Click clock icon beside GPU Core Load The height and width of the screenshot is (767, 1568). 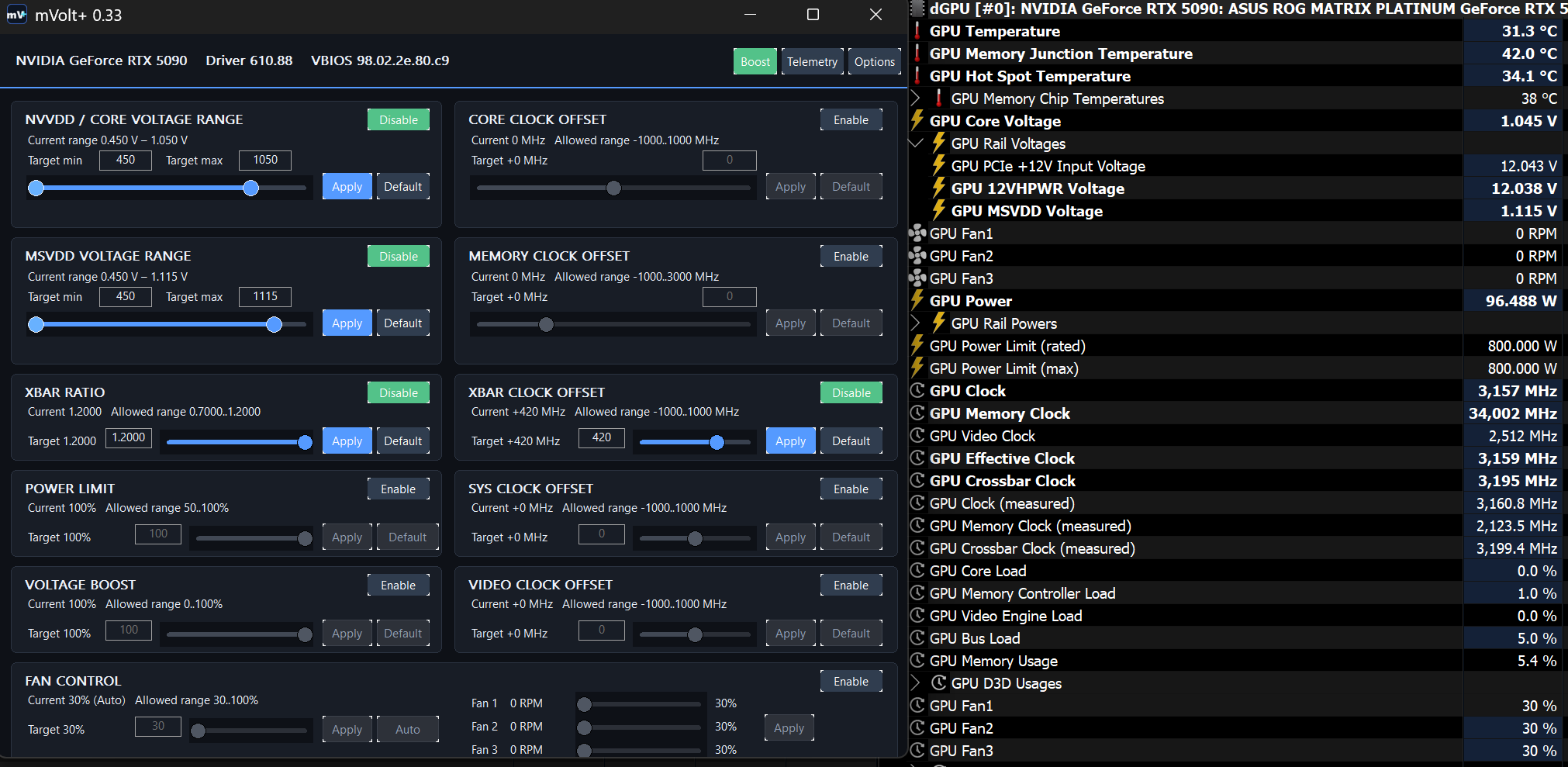[x=917, y=571]
